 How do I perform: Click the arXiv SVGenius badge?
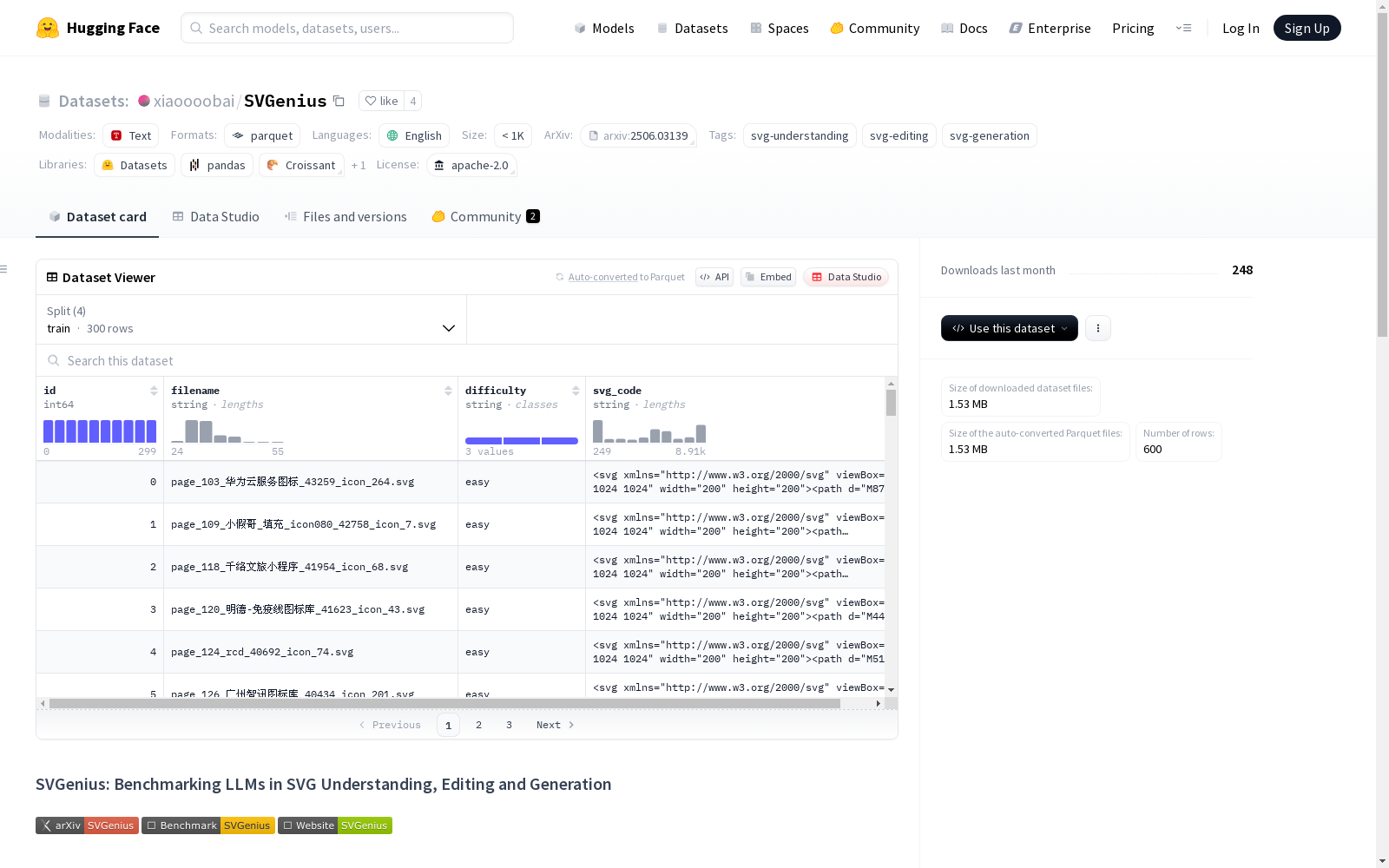(87, 825)
